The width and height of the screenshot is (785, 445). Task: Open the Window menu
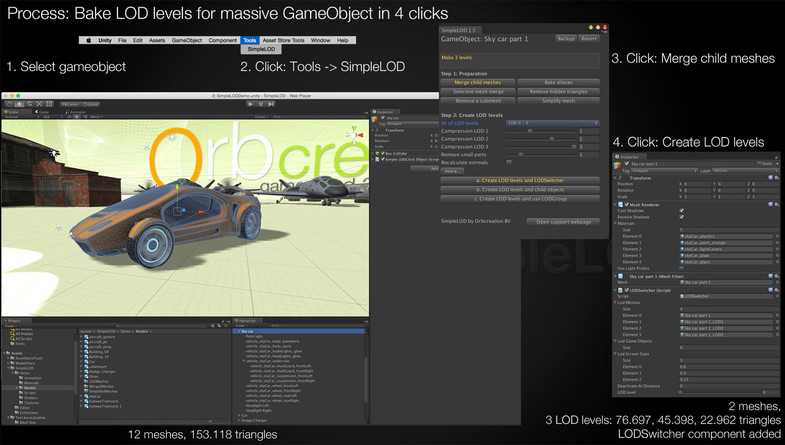[x=320, y=41]
